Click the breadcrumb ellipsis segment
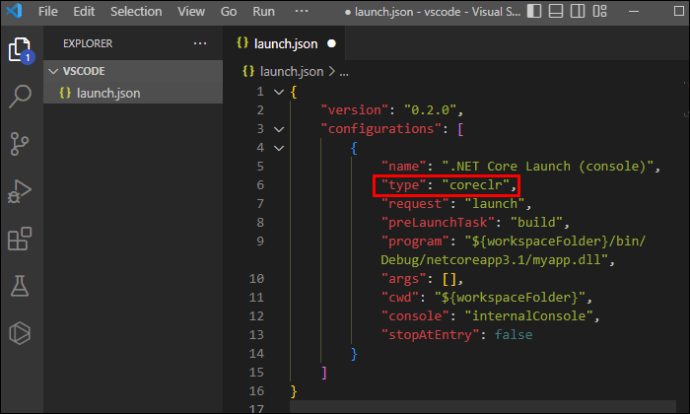 point(344,72)
